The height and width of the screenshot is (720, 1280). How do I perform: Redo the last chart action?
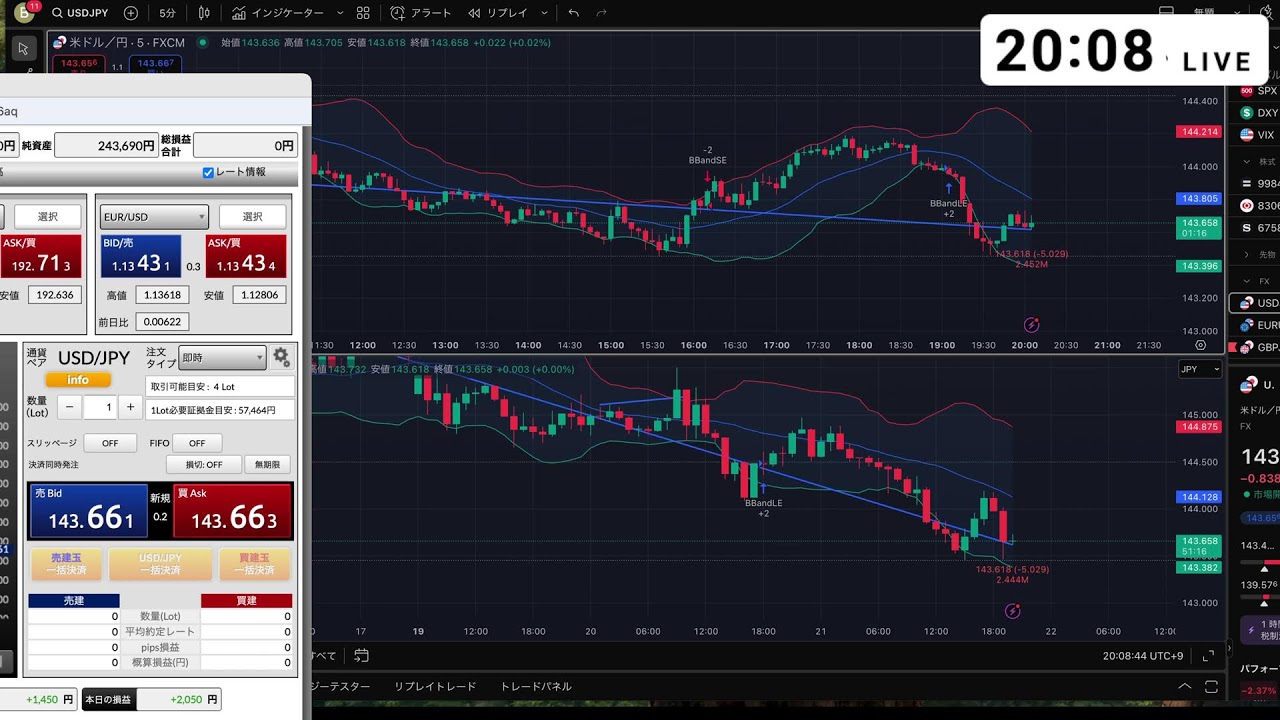coord(601,13)
